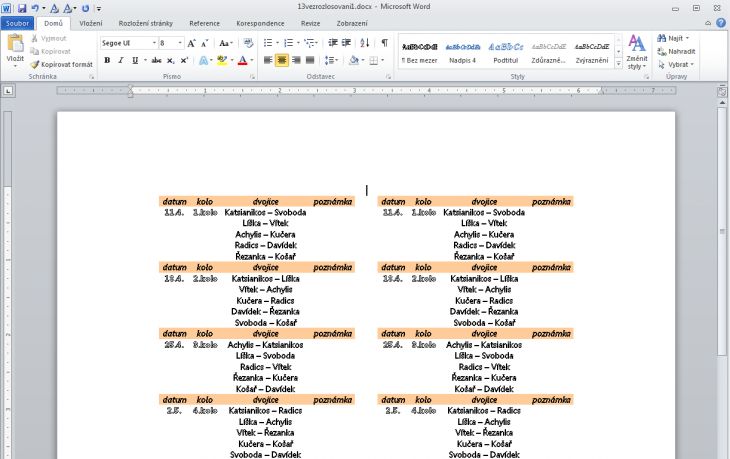The image size is (730, 459).
Task: Align text to the left
Action: coord(268,60)
